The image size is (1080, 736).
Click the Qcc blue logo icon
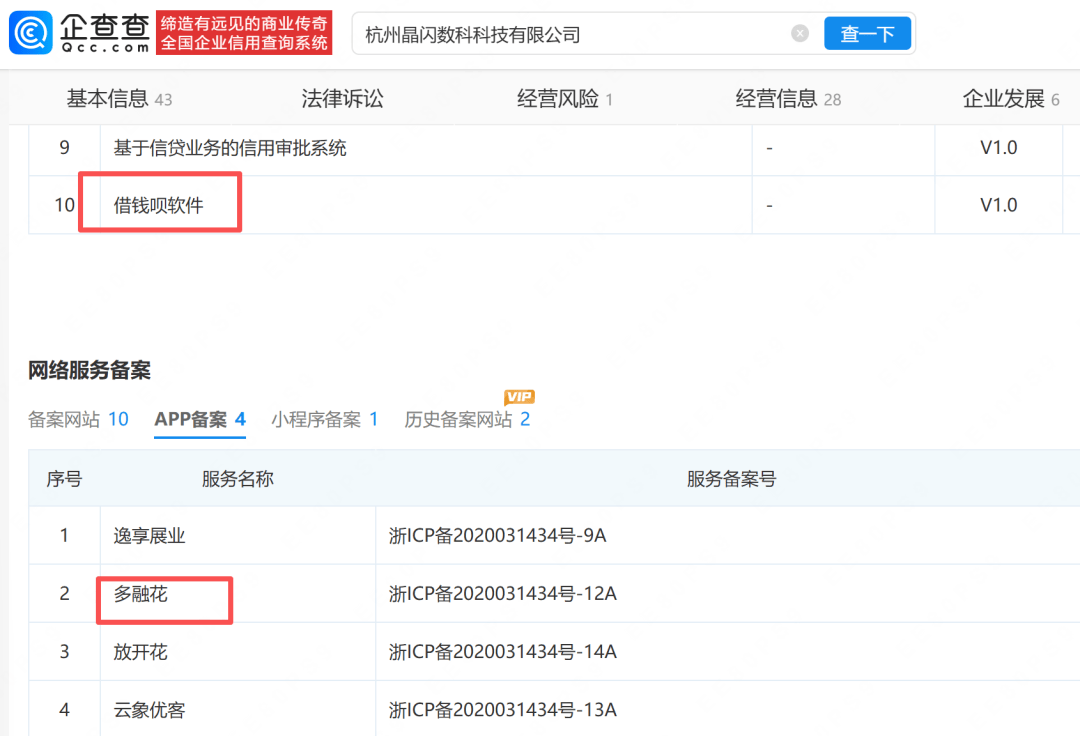point(30,32)
